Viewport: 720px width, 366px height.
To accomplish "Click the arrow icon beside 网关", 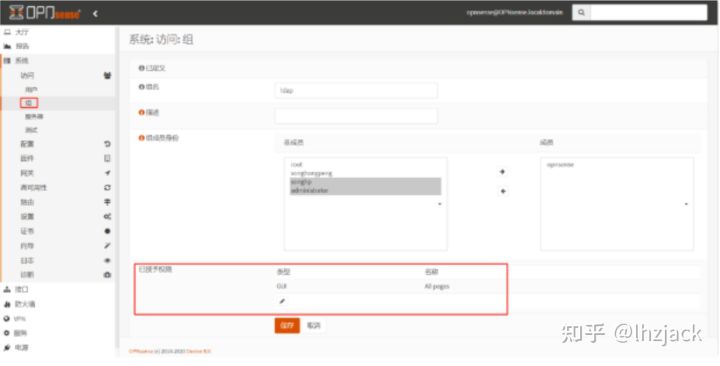I will coord(107,173).
